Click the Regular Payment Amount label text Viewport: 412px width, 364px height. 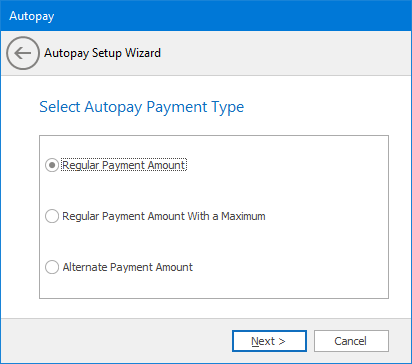(124, 165)
